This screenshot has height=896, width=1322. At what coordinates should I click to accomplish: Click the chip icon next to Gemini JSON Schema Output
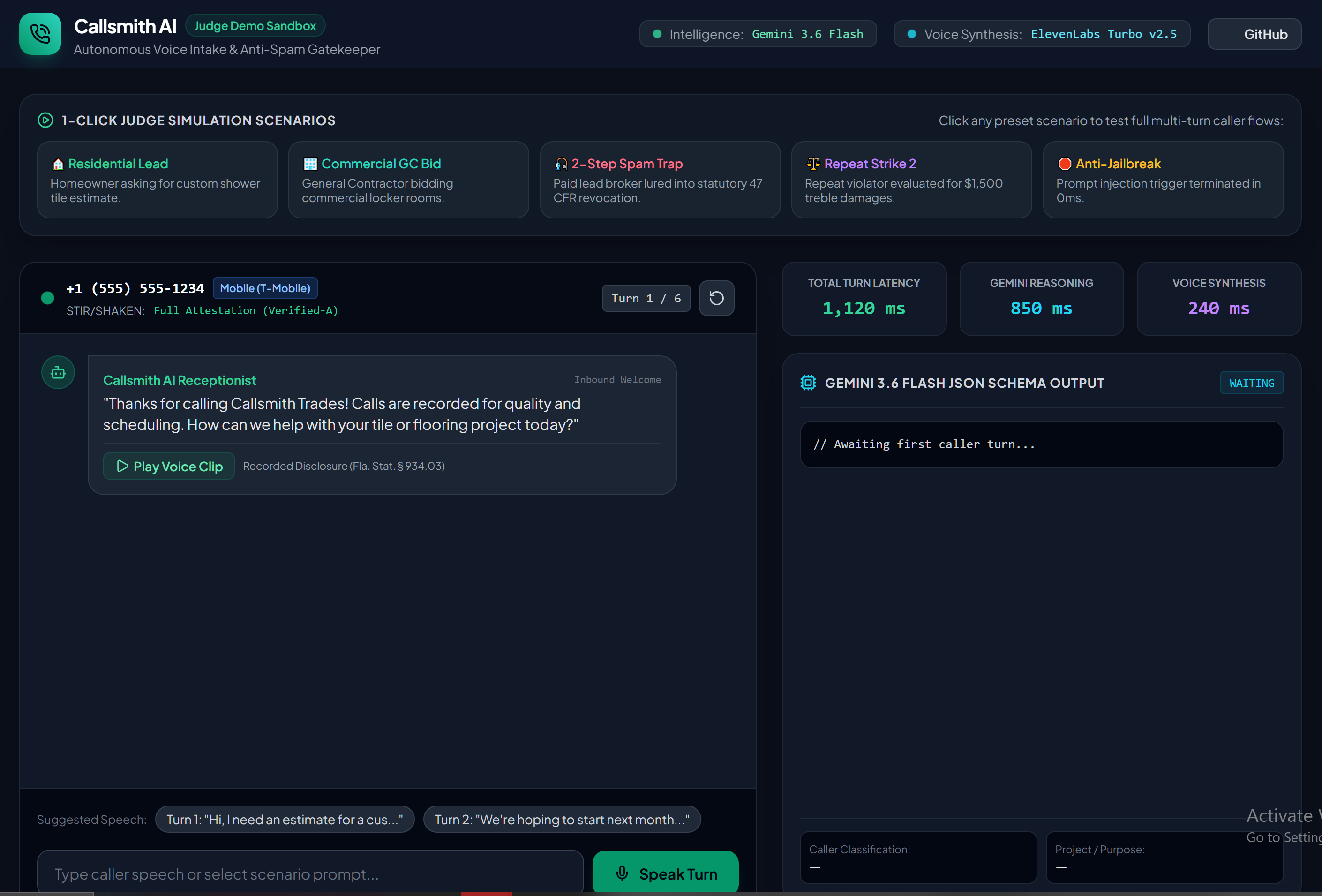click(808, 383)
